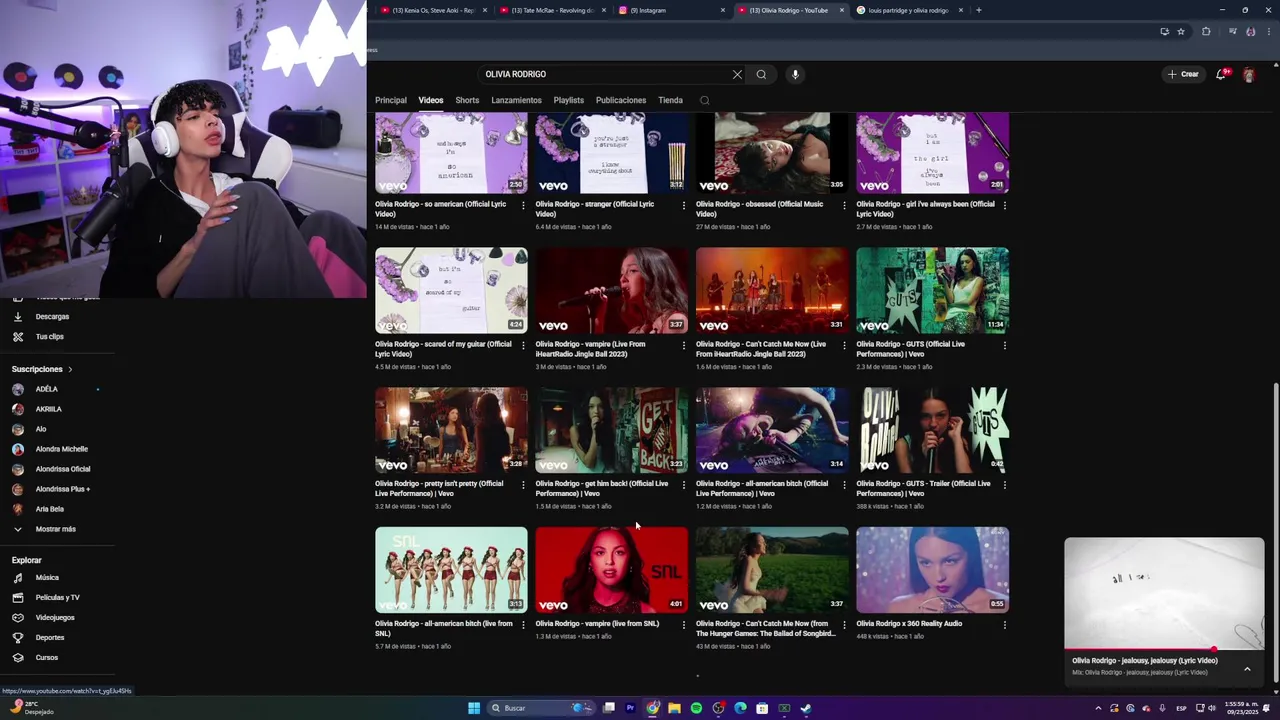The width and height of the screenshot is (1280, 720).
Task: Open Steam from the taskbar
Action: coord(806,708)
